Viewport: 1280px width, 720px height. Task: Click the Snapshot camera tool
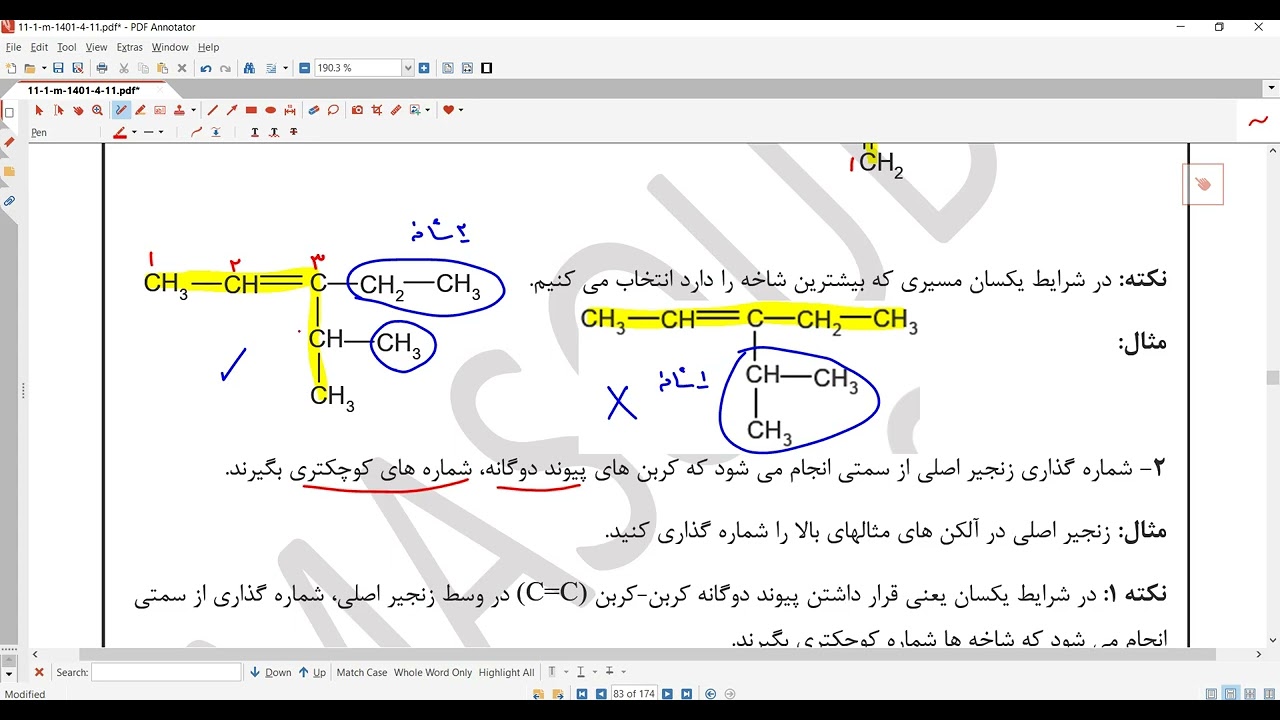(x=357, y=110)
